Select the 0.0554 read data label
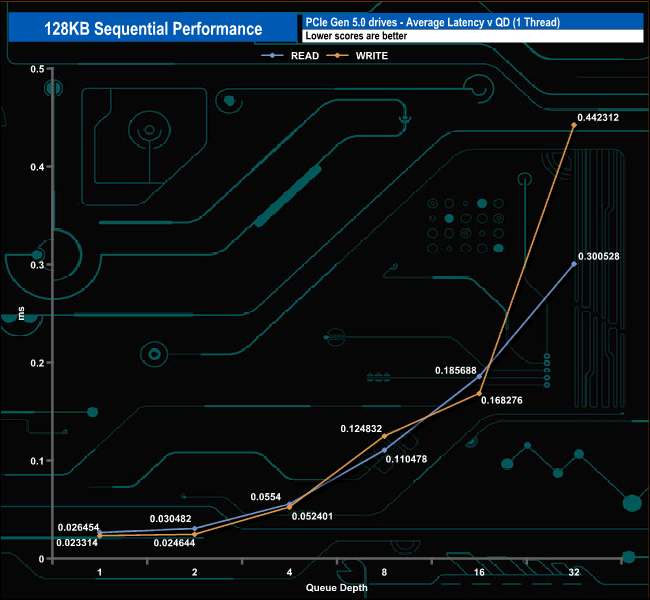 coord(266,497)
